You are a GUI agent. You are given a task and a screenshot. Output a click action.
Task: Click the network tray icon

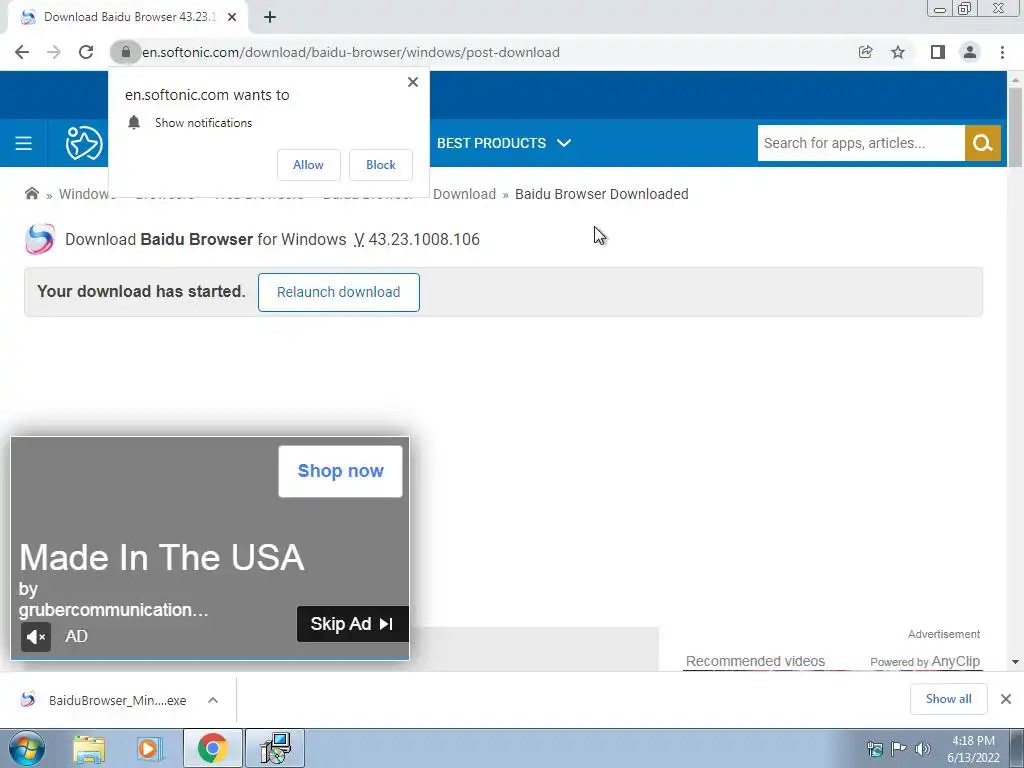(x=874, y=749)
